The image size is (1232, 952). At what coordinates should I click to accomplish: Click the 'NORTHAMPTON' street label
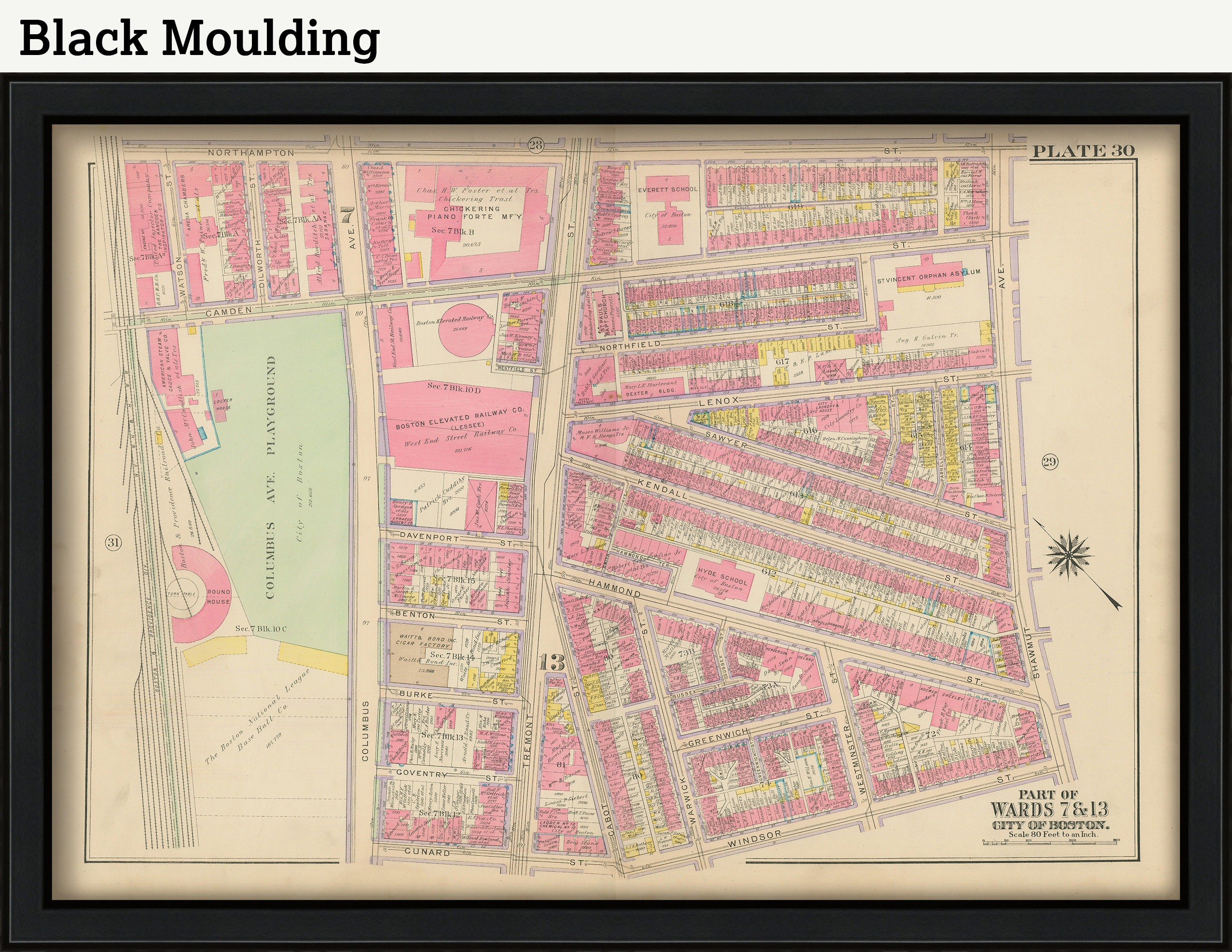tap(251, 153)
